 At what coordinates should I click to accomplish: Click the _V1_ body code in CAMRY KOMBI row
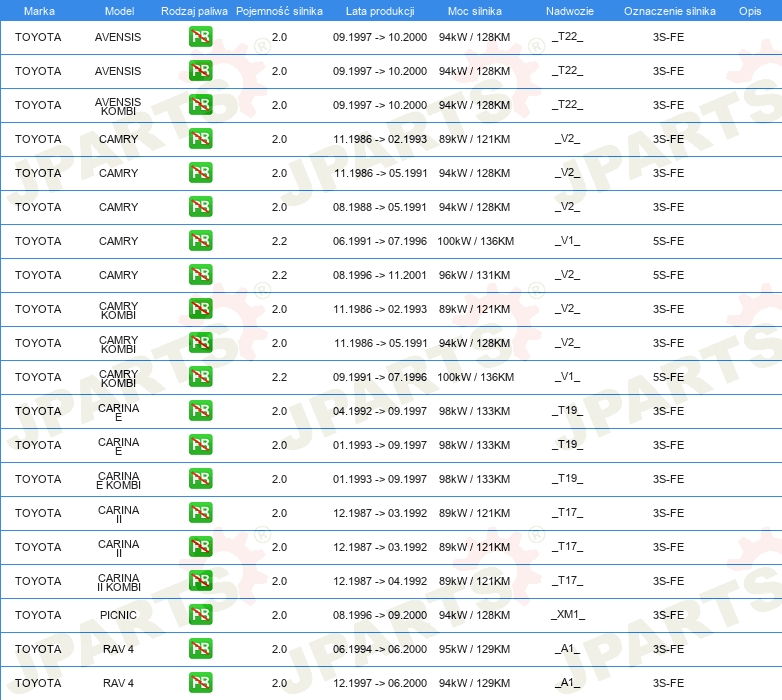[x=568, y=377]
